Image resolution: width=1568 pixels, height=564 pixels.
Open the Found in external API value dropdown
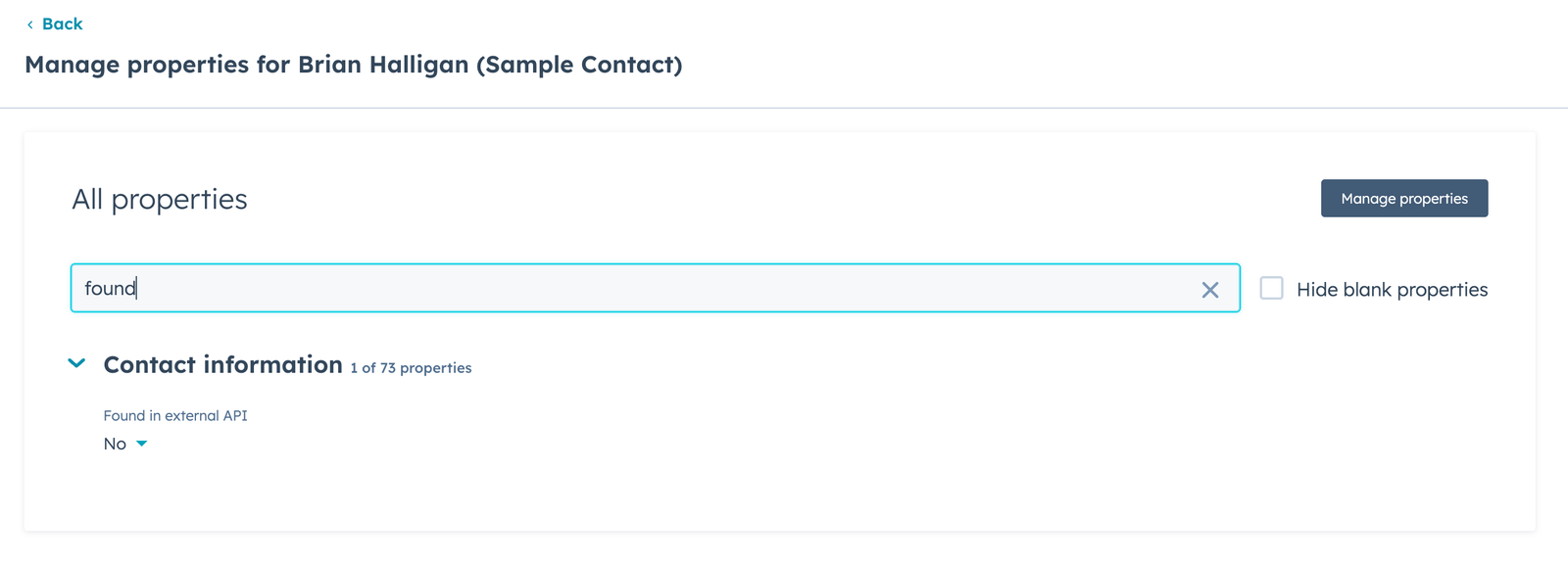(x=141, y=444)
